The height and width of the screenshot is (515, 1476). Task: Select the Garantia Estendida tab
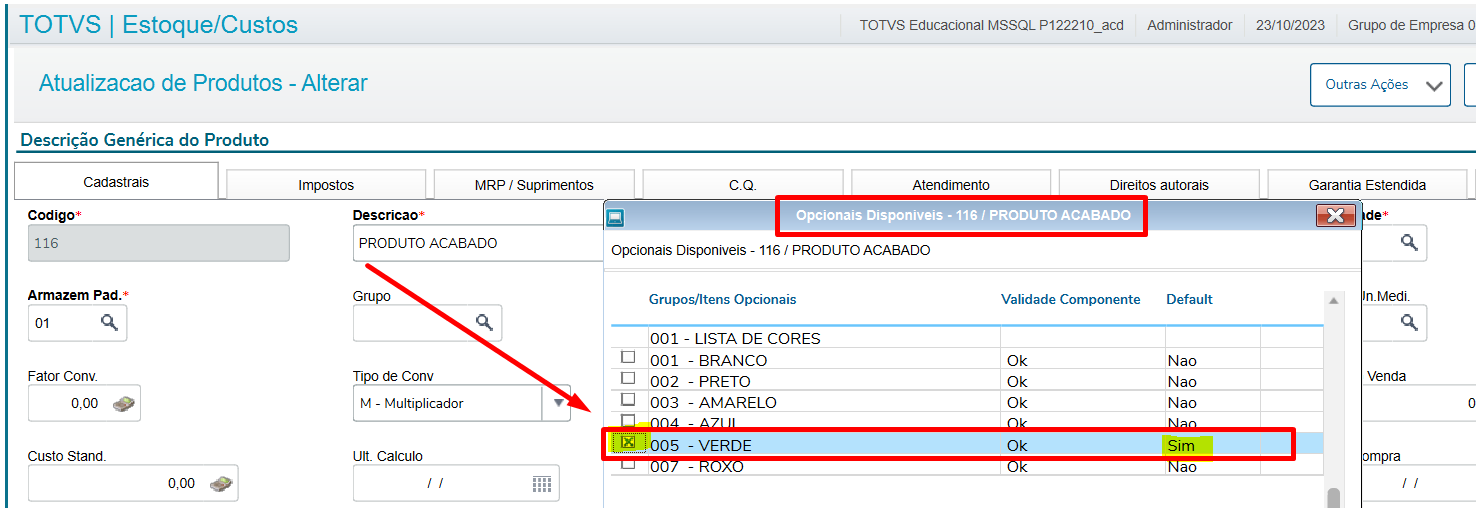[x=1367, y=185]
